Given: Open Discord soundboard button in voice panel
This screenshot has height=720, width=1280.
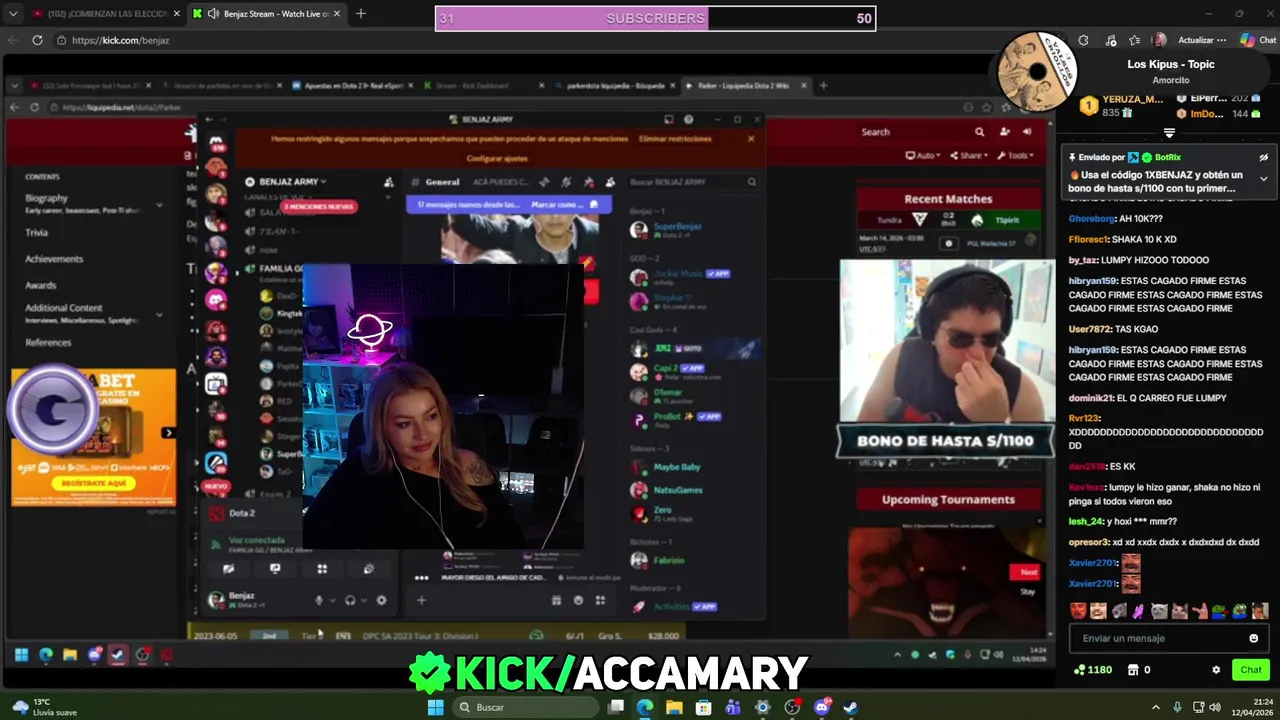Looking at the screenshot, I should 368,569.
